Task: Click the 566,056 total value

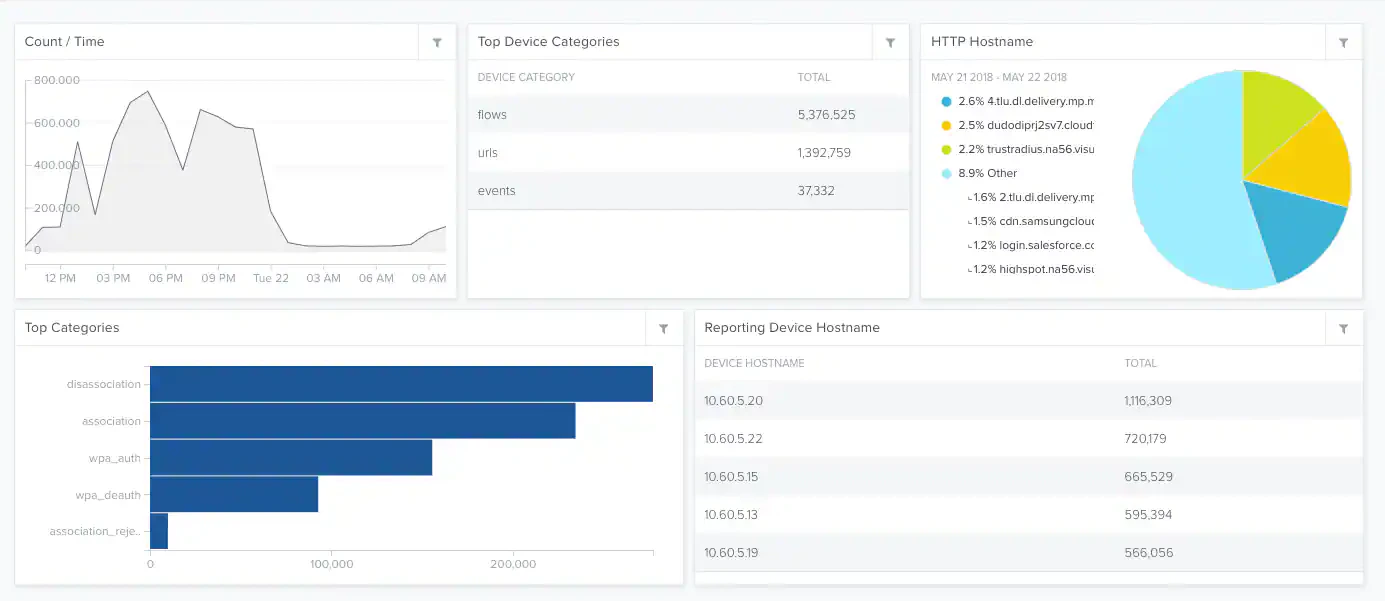Action: tap(1148, 553)
